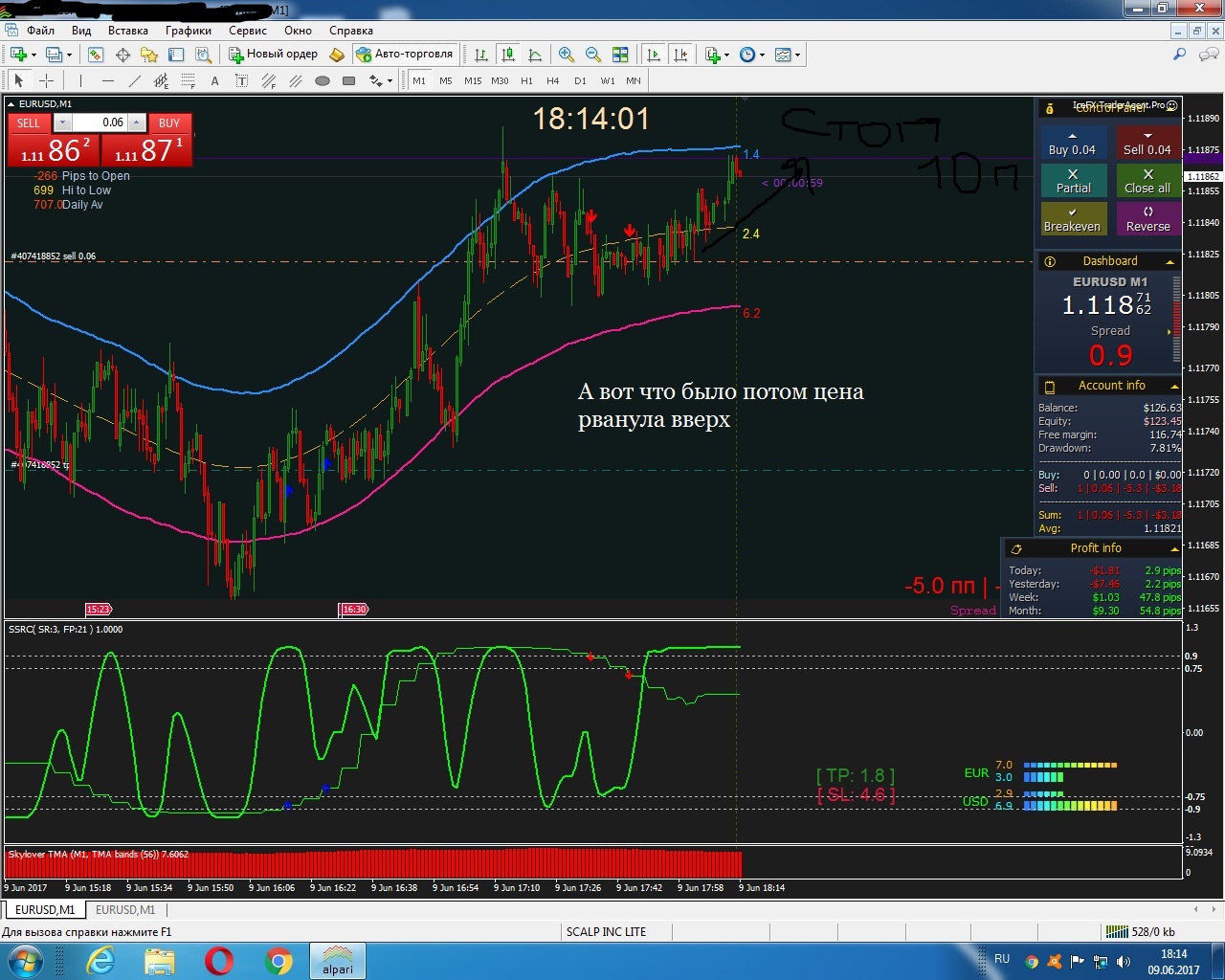The height and width of the screenshot is (980, 1225).
Task: Open the Market Watch window icon
Action: [x=95, y=55]
